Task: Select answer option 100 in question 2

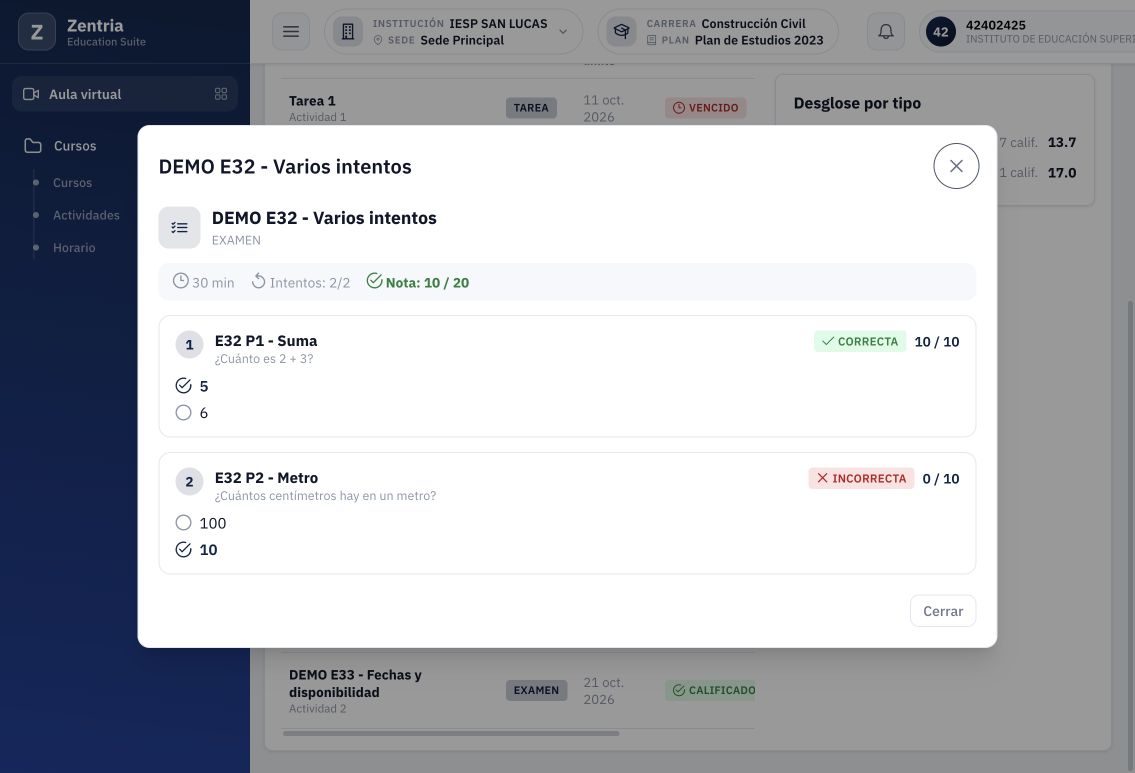Action: [x=201, y=523]
